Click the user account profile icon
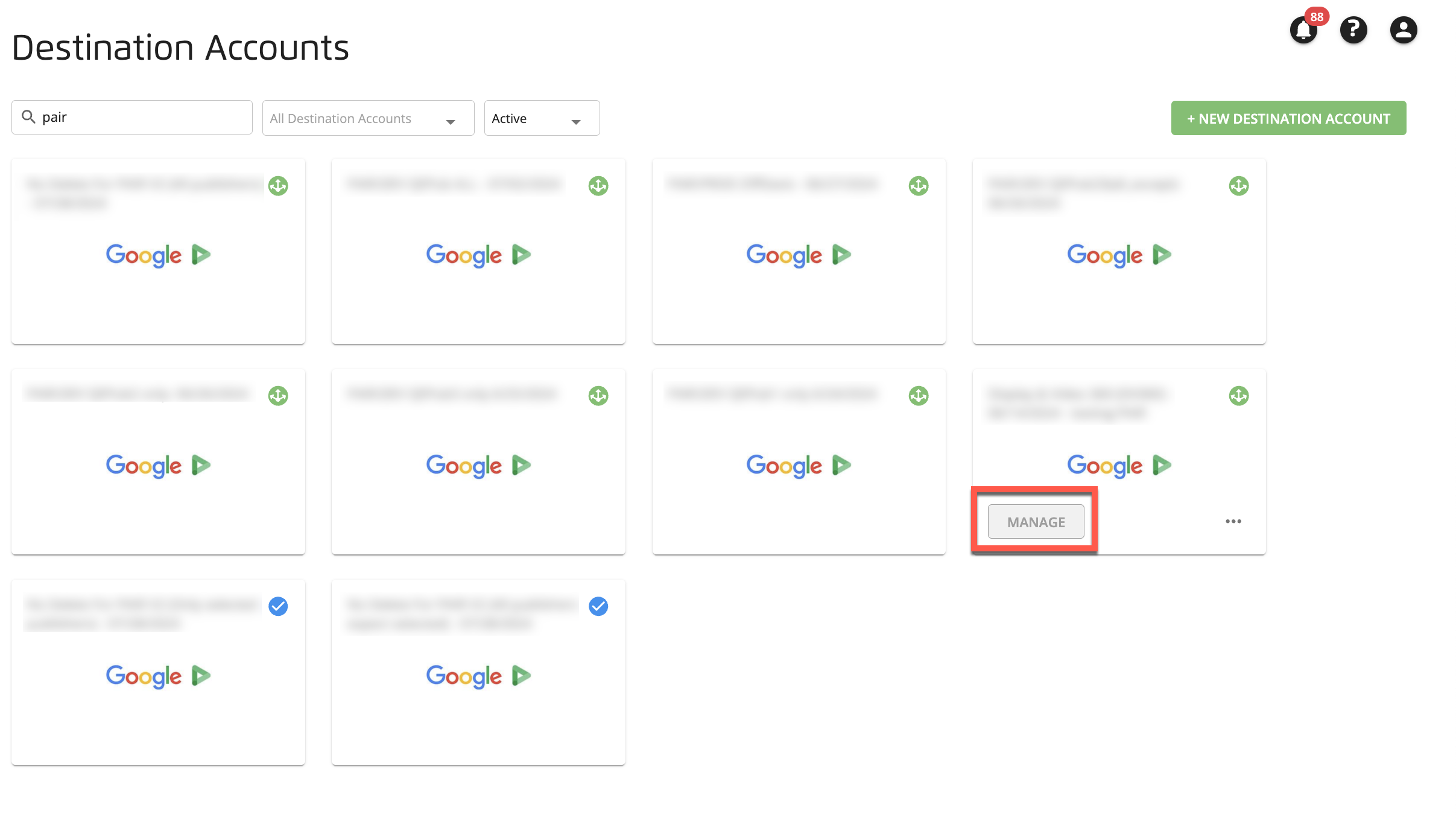Screen dimensions: 1456x824 pyautogui.click(x=1403, y=29)
